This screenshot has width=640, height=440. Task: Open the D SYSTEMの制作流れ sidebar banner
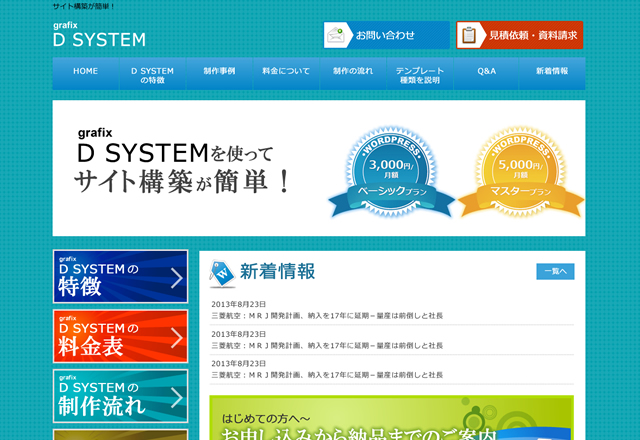click(120, 396)
